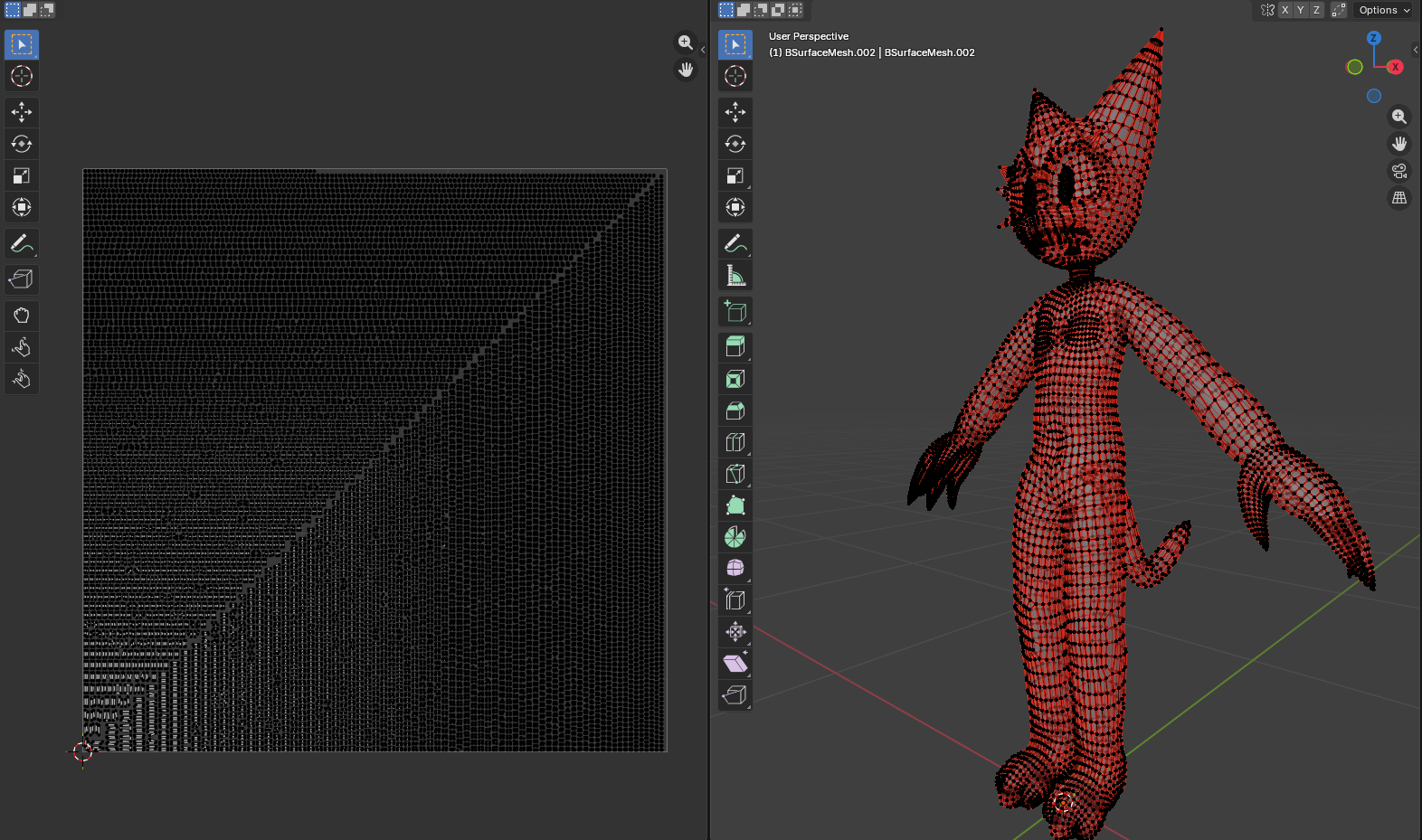Click the Z axis on navigation gizmo
The image size is (1422, 840).
pyautogui.click(x=1374, y=38)
